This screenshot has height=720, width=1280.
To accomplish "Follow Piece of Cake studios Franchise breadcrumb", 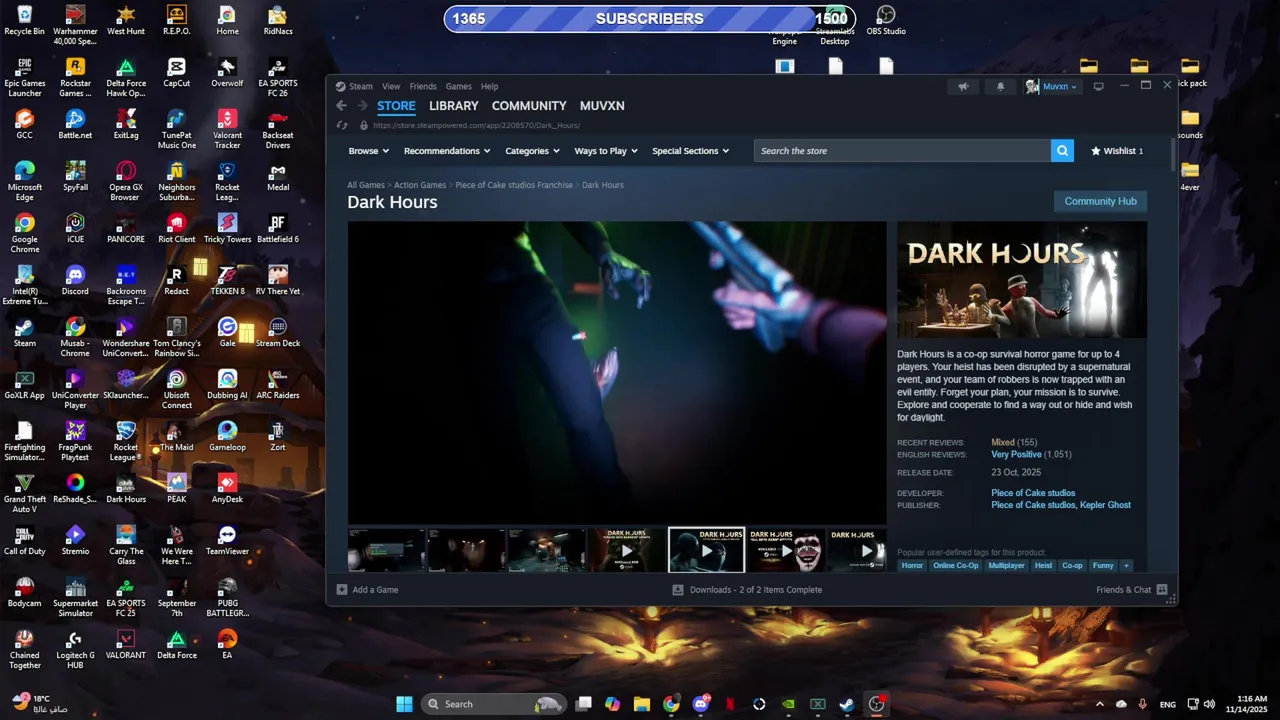I will click(514, 185).
